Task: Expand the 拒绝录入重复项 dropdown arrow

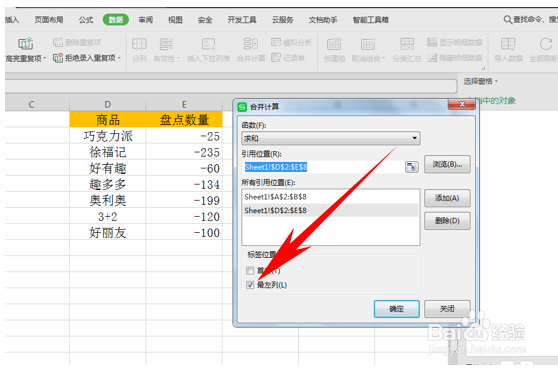Action: click(x=119, y=58)
